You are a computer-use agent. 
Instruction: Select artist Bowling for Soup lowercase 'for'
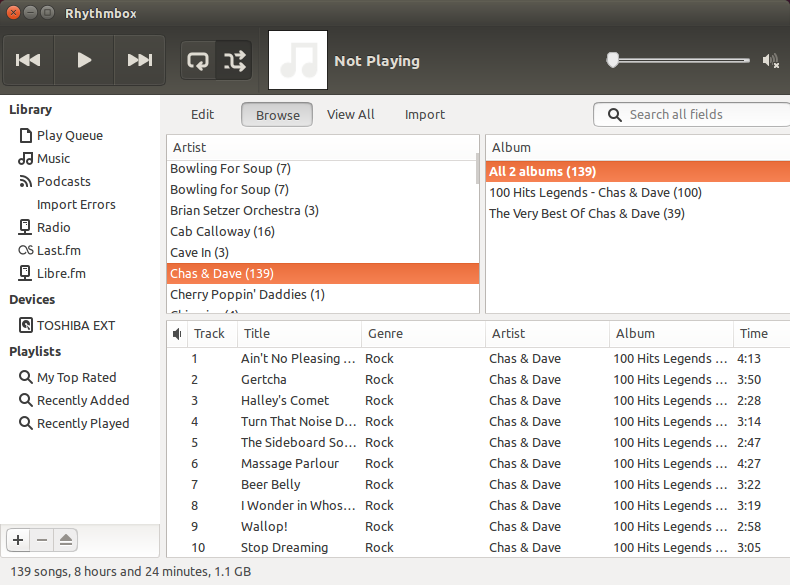click(321, 190)
